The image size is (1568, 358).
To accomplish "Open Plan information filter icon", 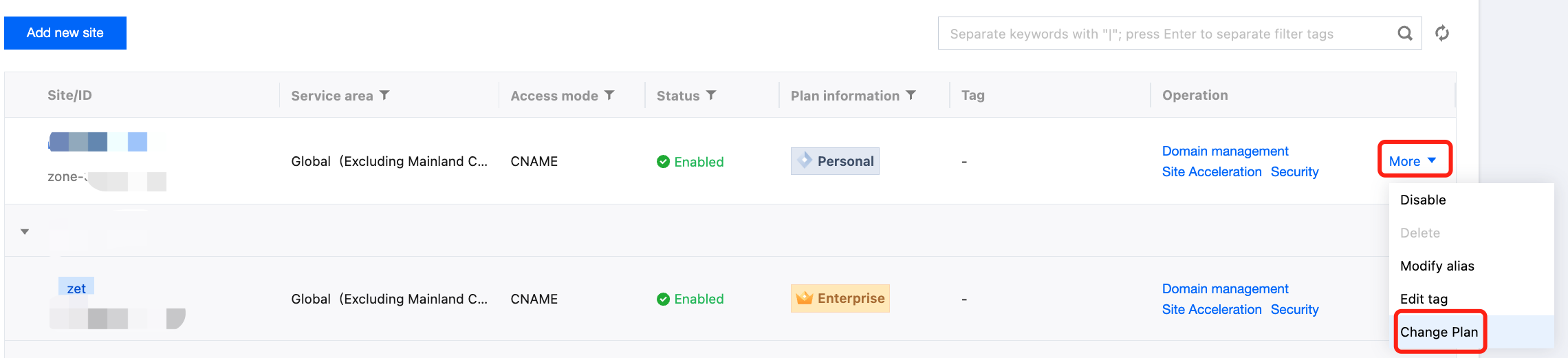I will [911, 95].
